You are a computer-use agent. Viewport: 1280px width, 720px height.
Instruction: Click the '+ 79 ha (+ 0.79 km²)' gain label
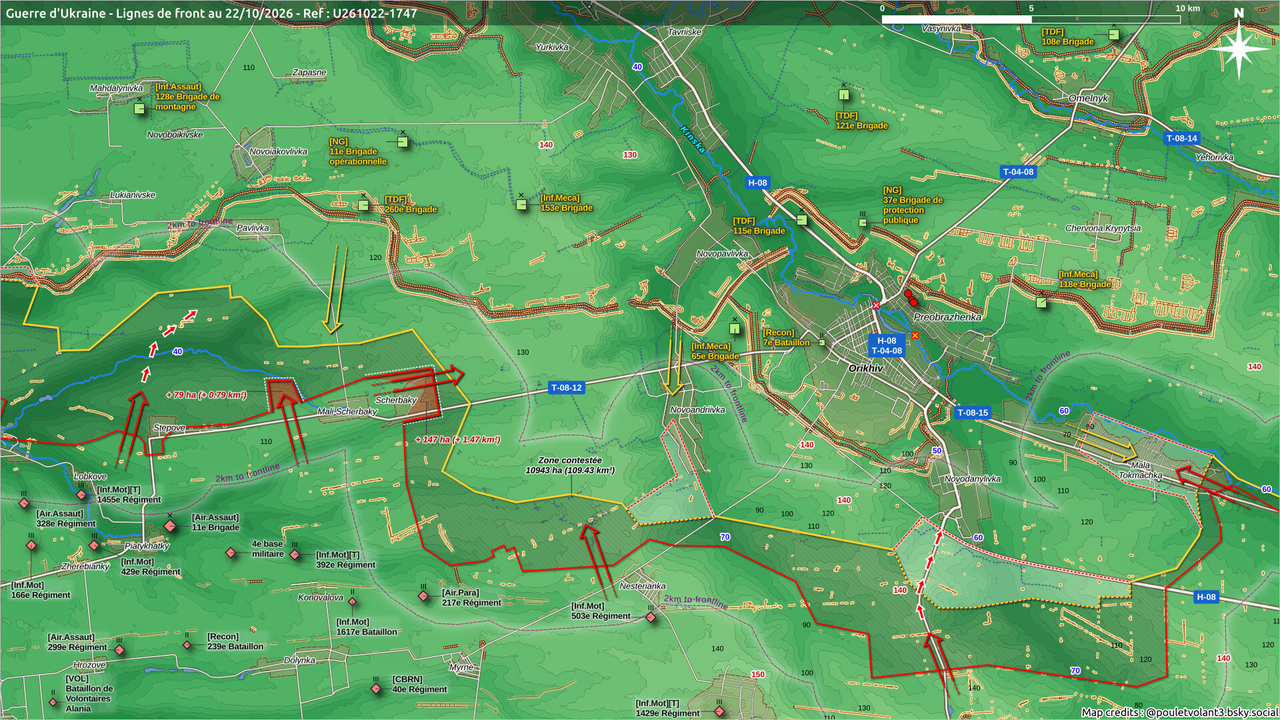[x=206, y=394]
